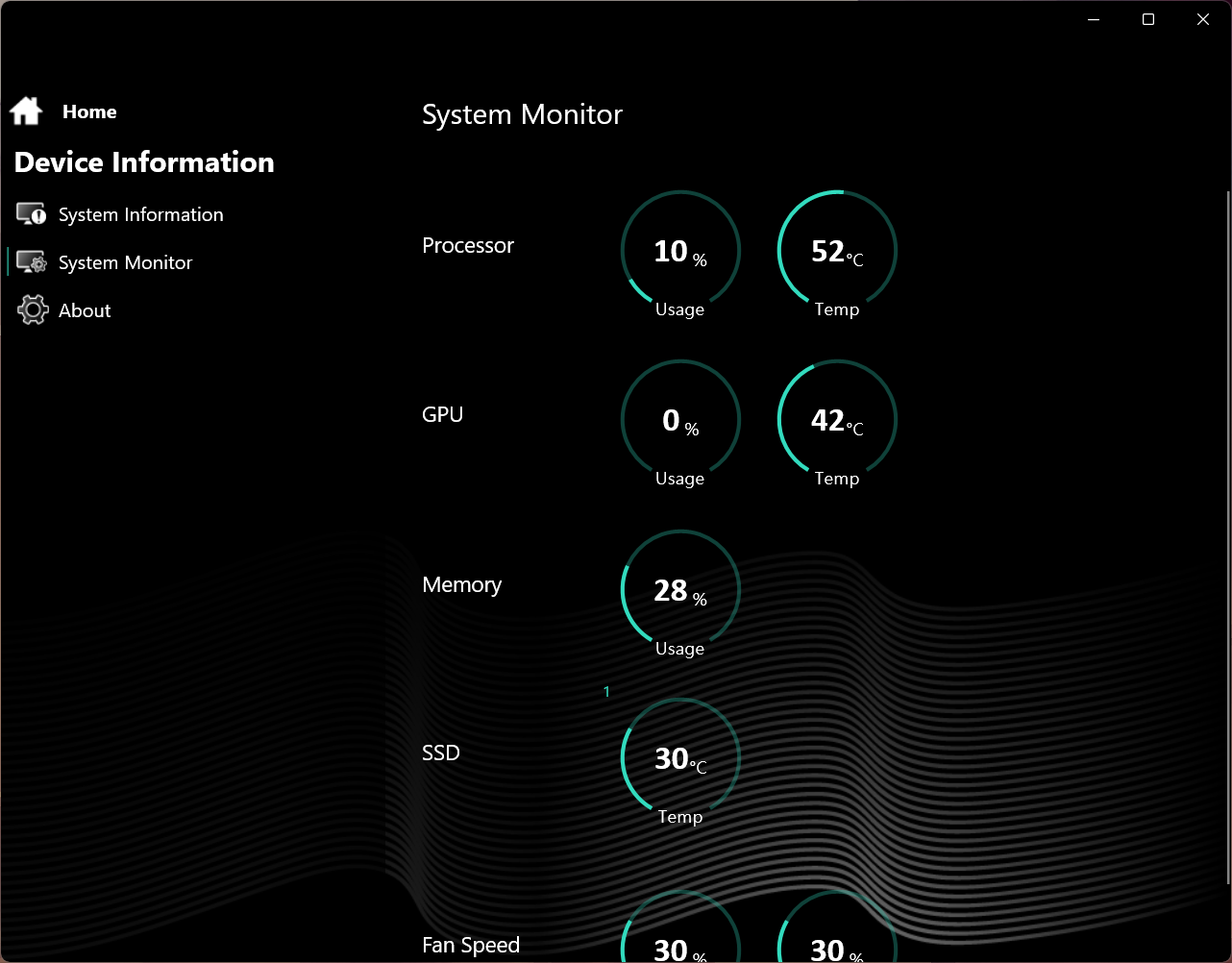Click the Home house icon
The image size is (1232, 963).
26,111
